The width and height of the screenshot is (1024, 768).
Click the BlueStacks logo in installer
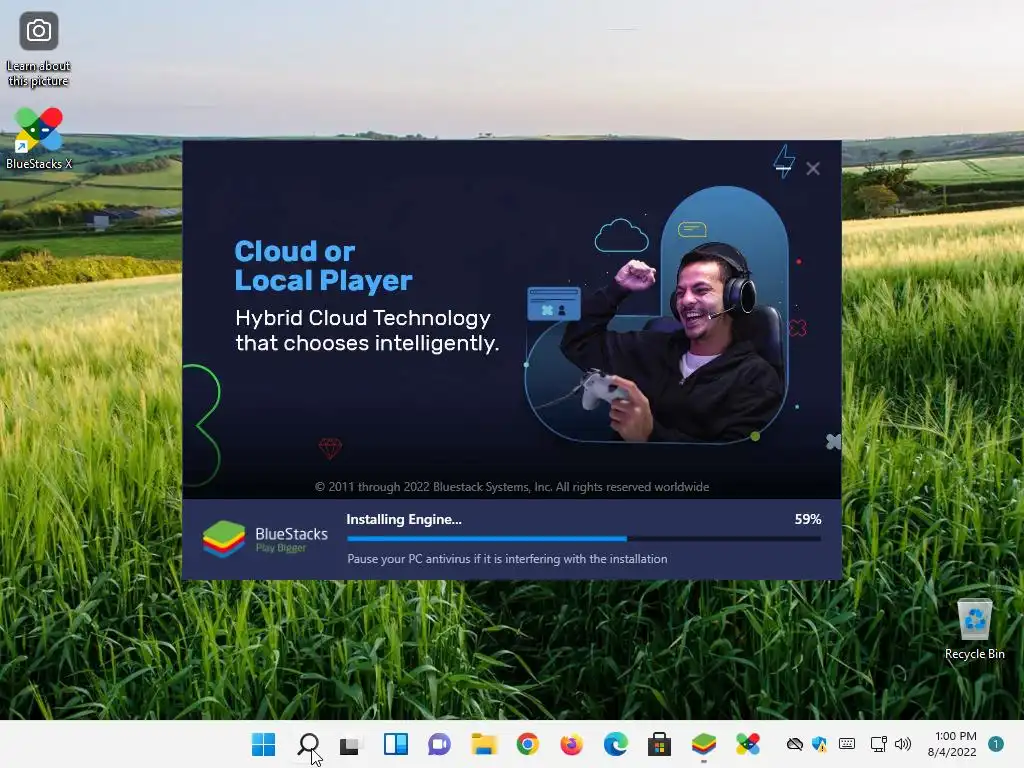point(265,539)
